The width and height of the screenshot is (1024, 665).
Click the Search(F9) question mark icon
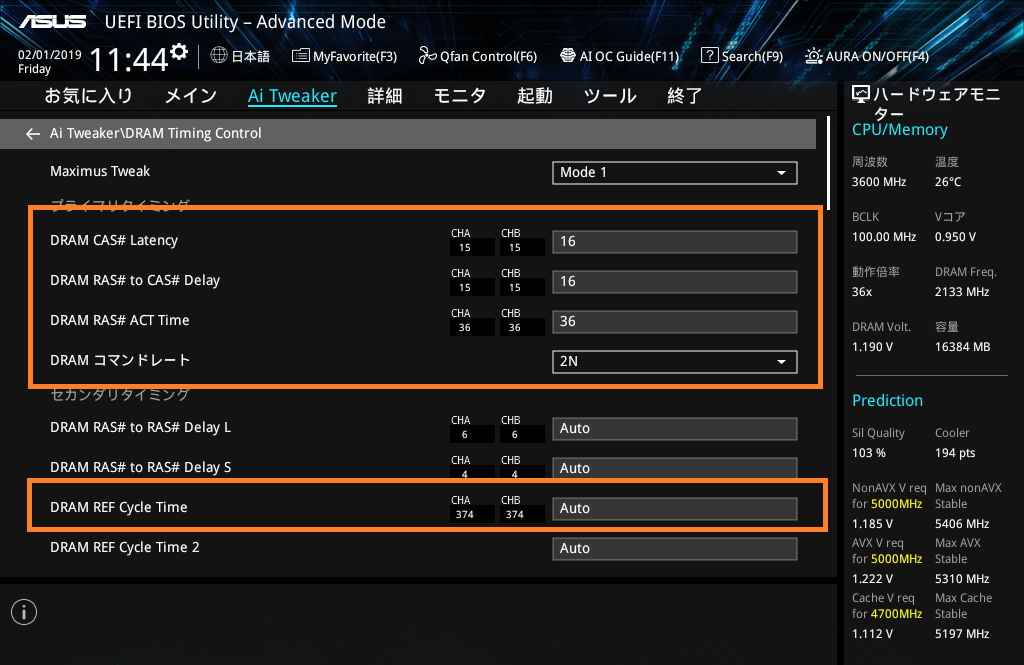[x=709, y=56]
